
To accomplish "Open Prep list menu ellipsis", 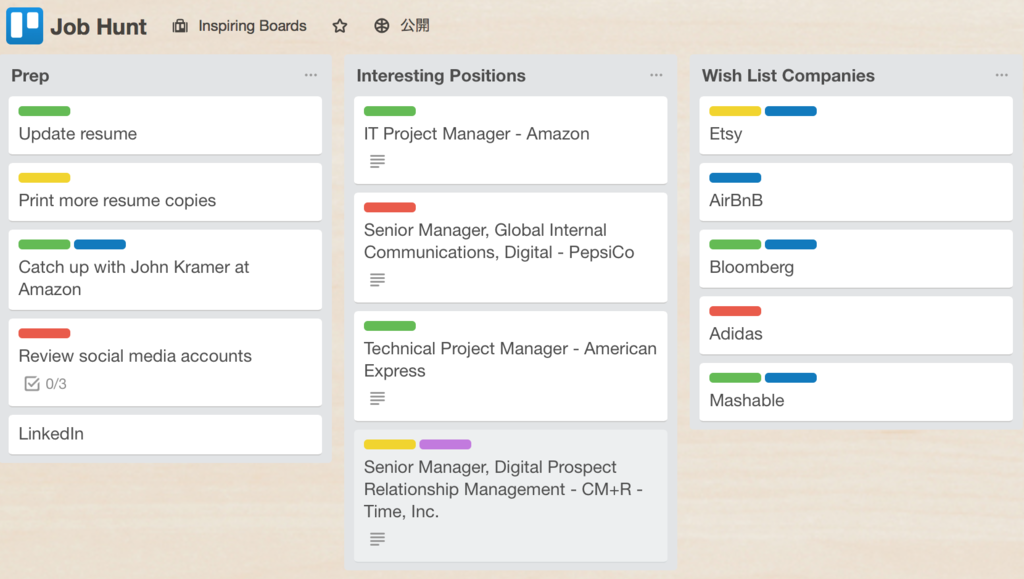I will pos(311,75).
